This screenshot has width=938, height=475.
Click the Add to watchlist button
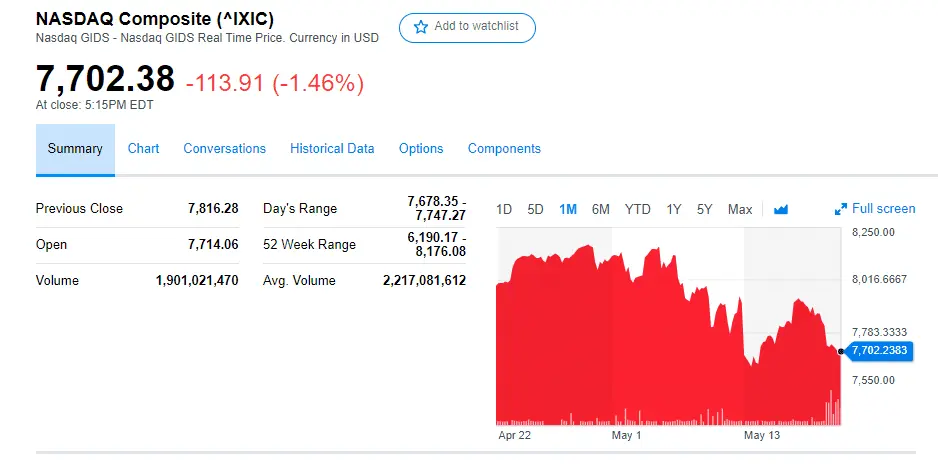pyautogui.click(x=467, y=27)
